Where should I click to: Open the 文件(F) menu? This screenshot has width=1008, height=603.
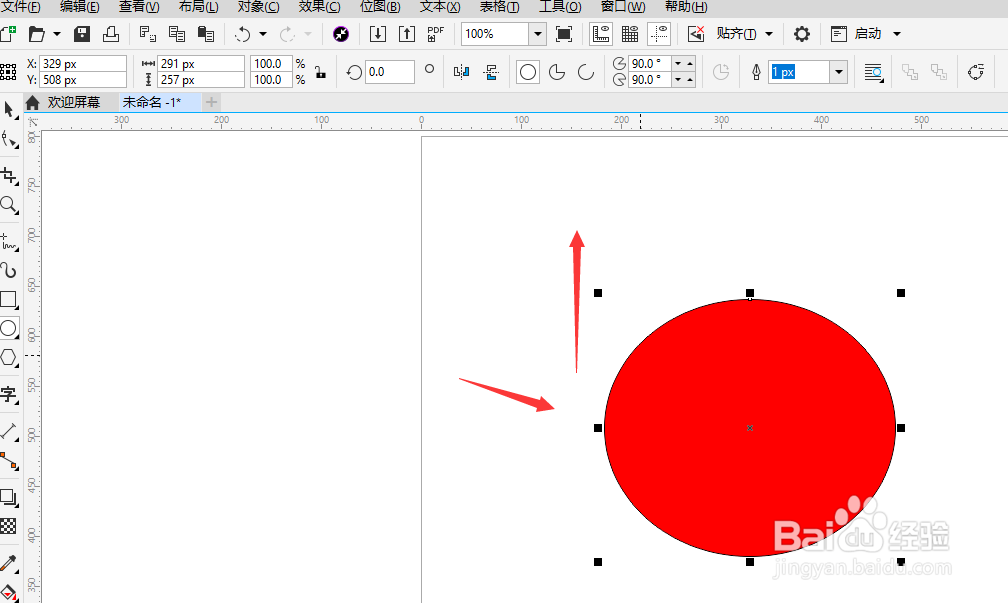tap(21, 7)
